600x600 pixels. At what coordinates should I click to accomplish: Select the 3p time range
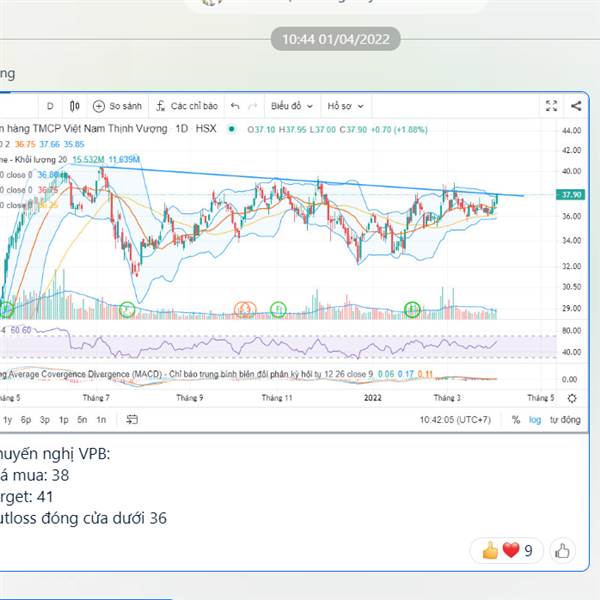[x=45, y=420]
